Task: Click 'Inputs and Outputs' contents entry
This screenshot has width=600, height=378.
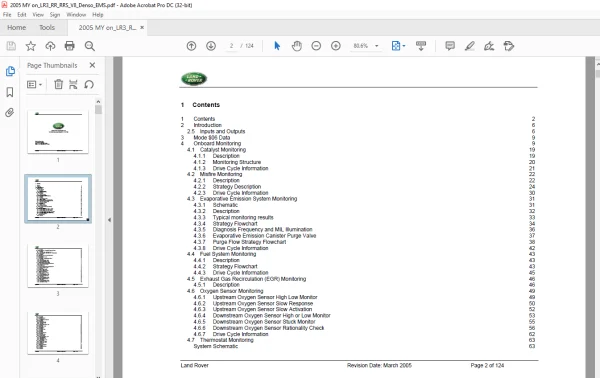Action: point(222,131)
